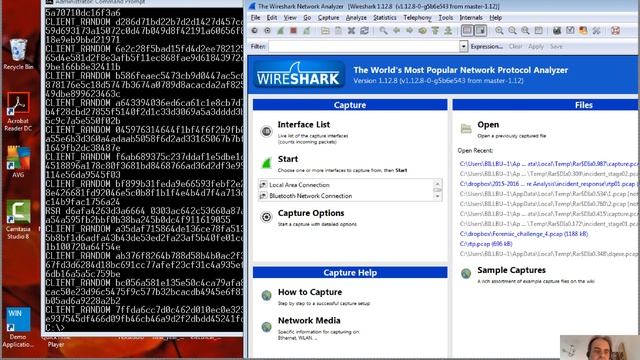Open recent file Forensic_challenge_4.pcap
This screenshot has width=640, height=360.
coord(524,234)
